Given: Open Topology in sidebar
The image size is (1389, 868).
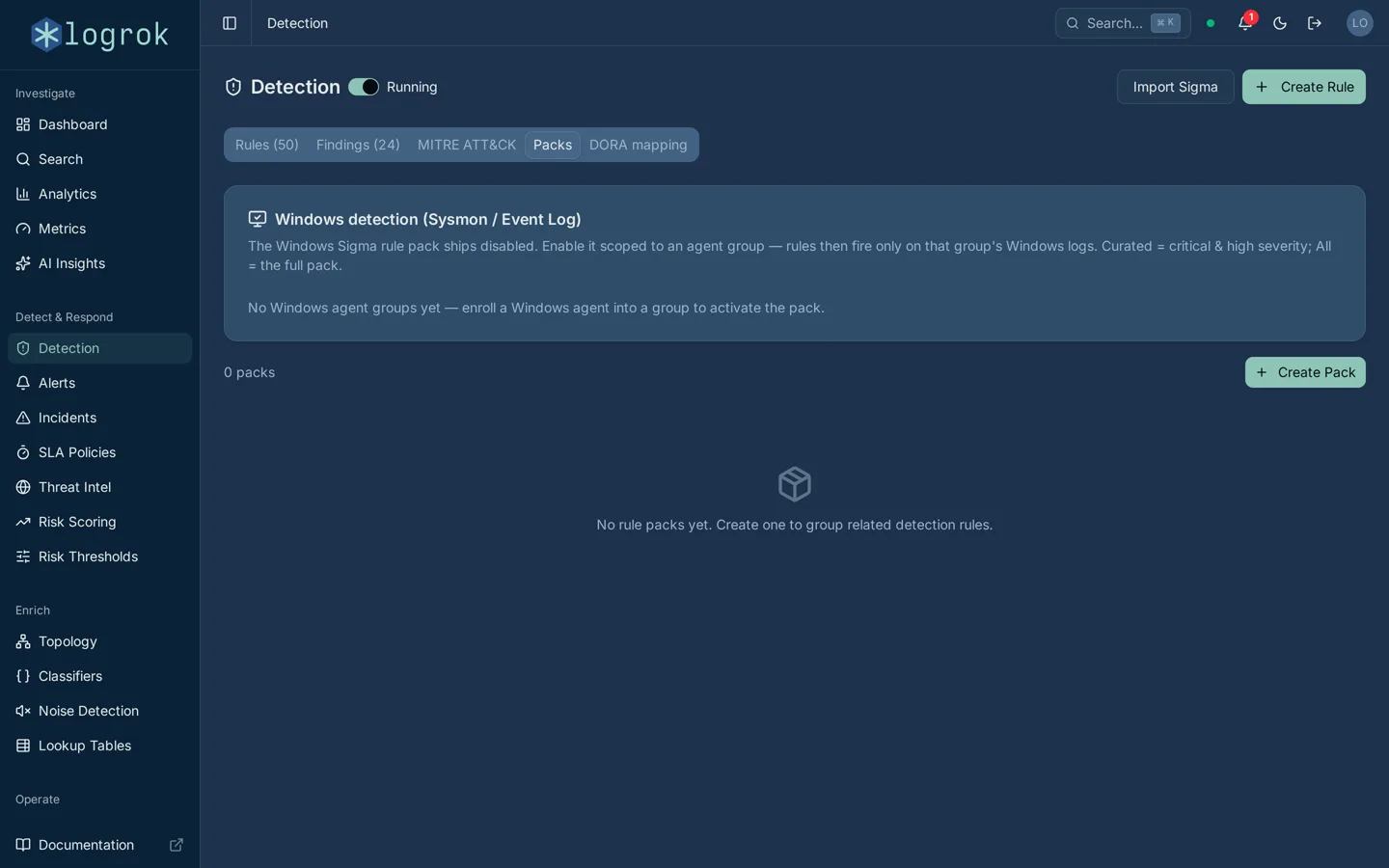Looking at the screenshot, I should [x=99, y=641].
